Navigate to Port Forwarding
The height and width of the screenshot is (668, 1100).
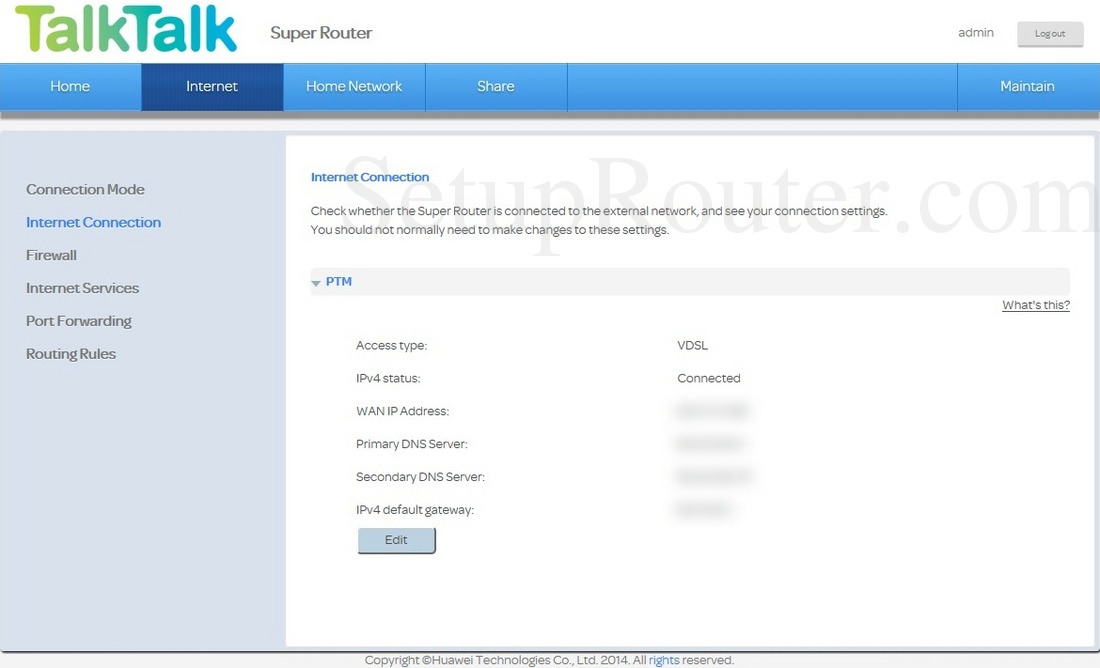point(79,321)
